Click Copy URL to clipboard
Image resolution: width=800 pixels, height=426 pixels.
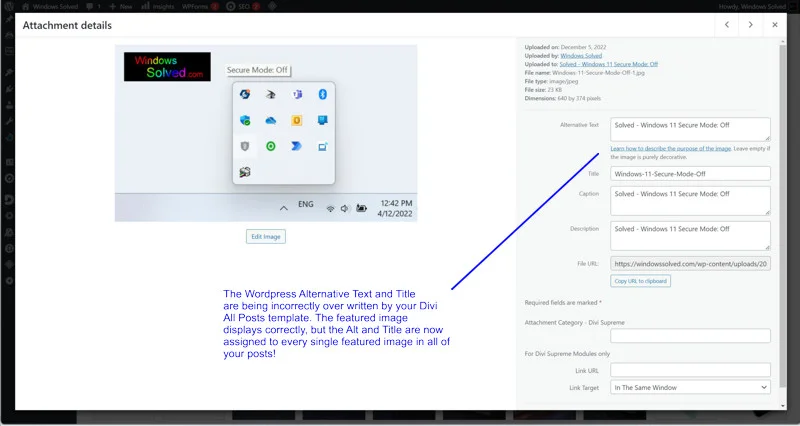(x=640, y=281)
